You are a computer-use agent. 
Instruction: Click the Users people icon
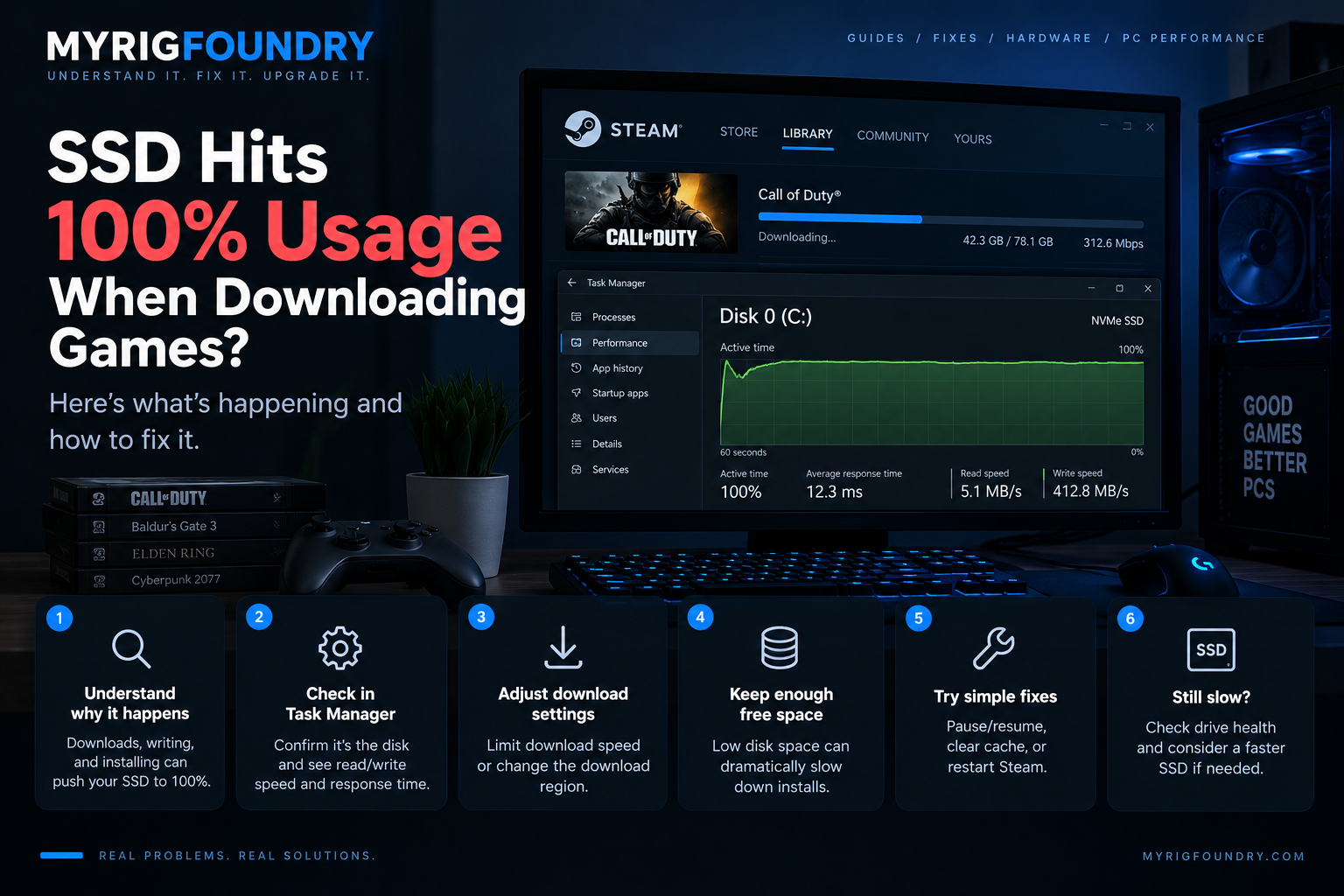[576, 418]
